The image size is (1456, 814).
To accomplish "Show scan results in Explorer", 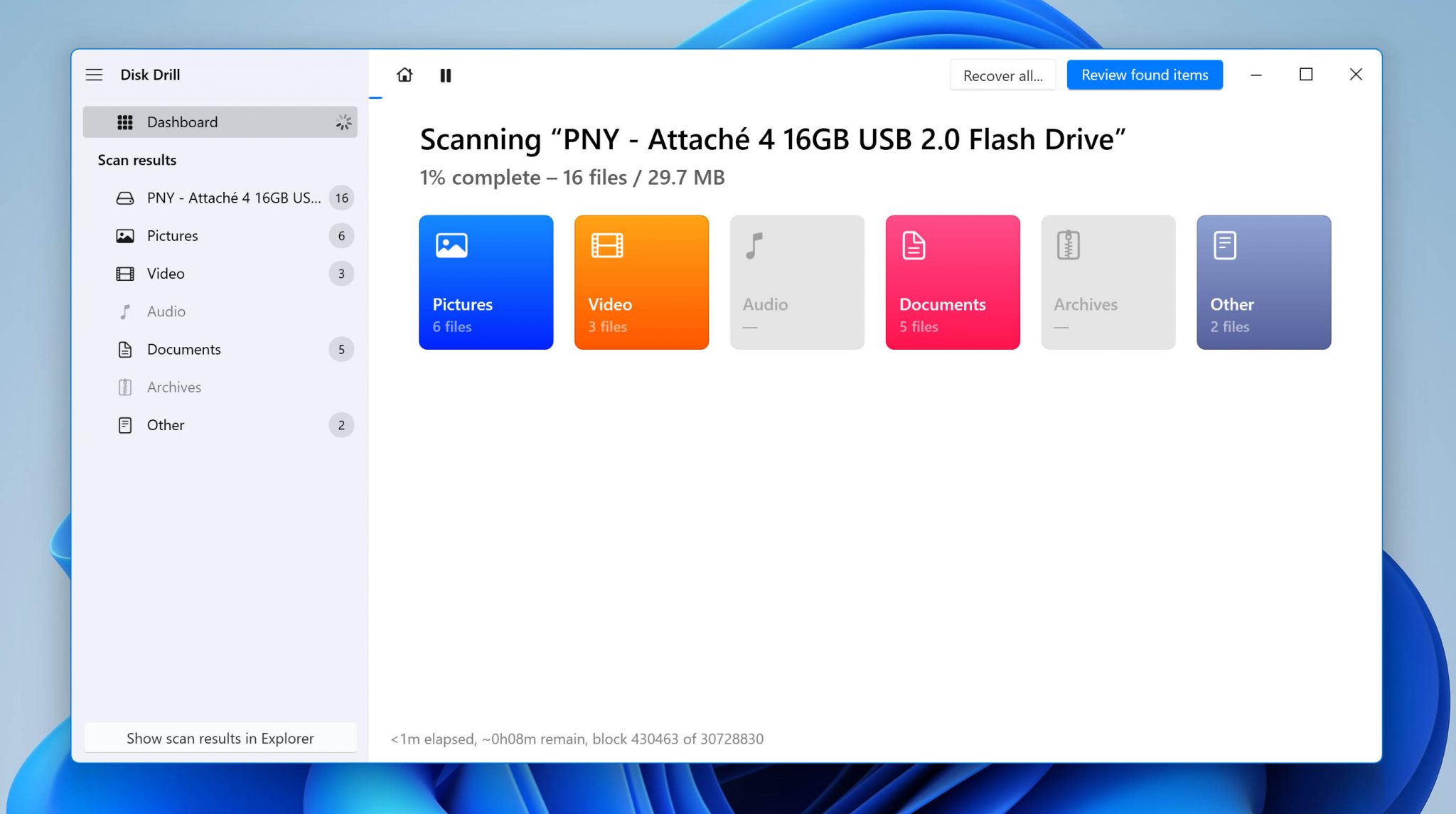I will tap(220, 738).
